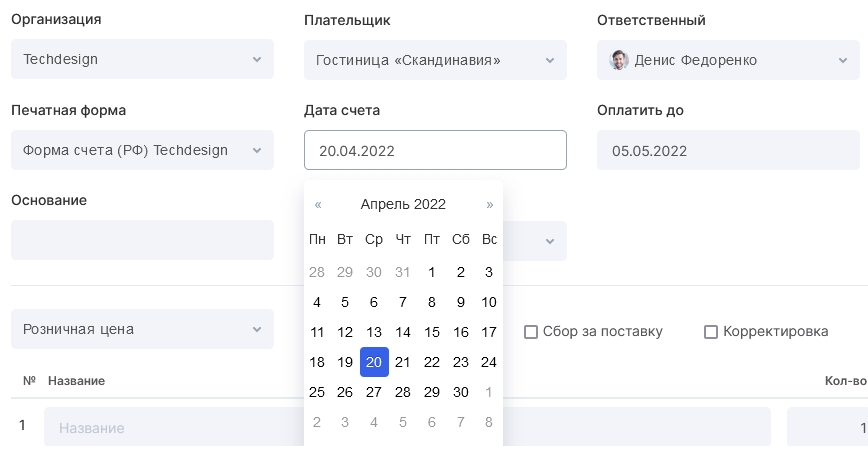Focus Основание text field

pyautogui.click(x=142, y=240)
